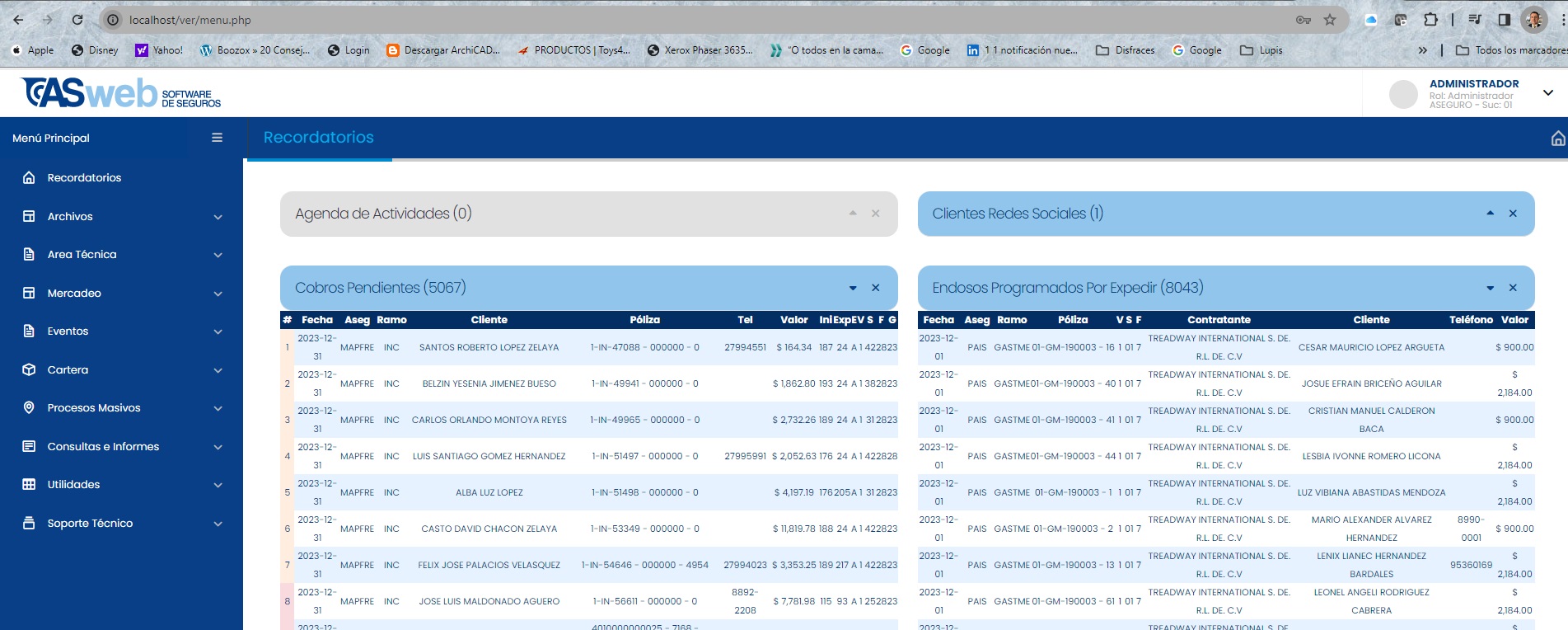Click the Area Técnica document icon

tap(29, 254)
